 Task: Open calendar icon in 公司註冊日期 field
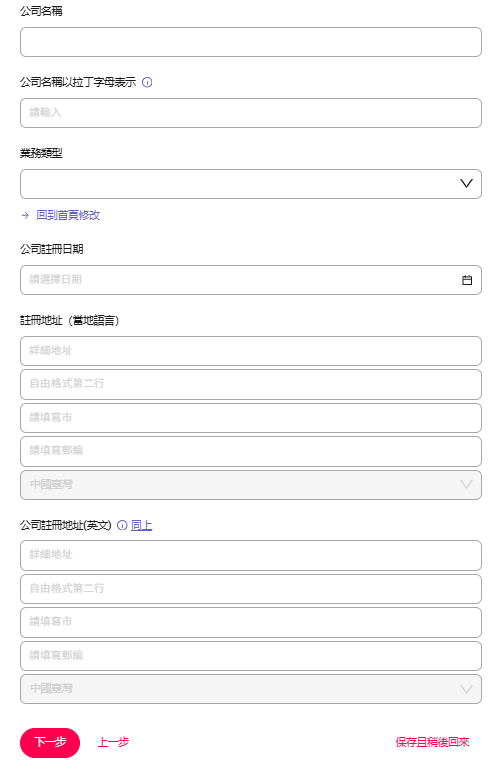click(467, 280)
